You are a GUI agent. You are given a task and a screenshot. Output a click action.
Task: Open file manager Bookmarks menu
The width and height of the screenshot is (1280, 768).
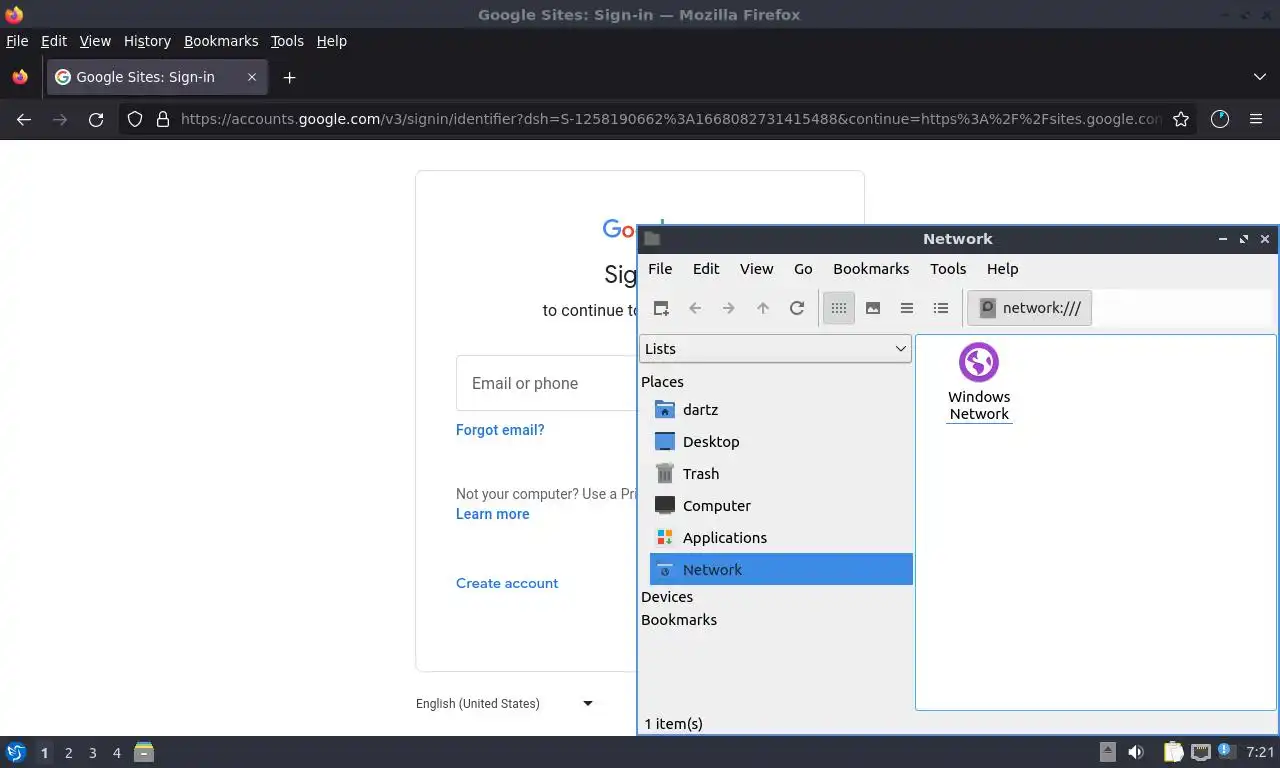coord(871,269)
